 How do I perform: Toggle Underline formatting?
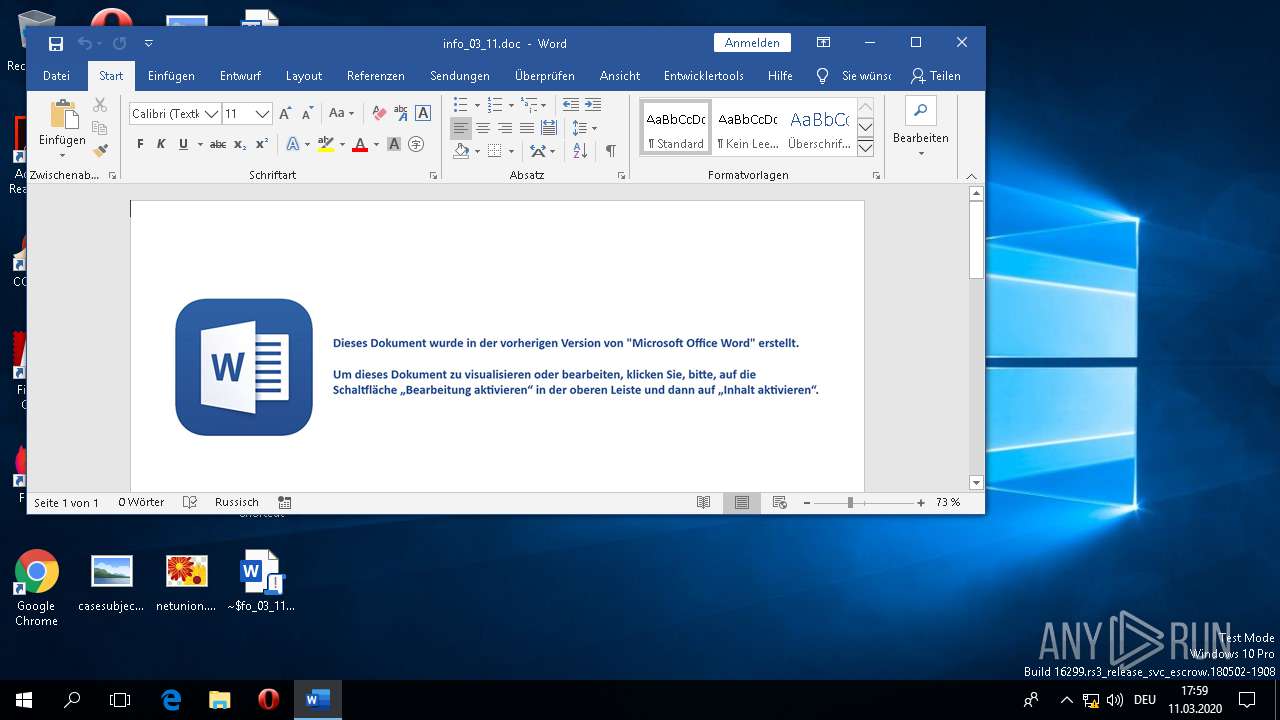(x=183, y=145)
